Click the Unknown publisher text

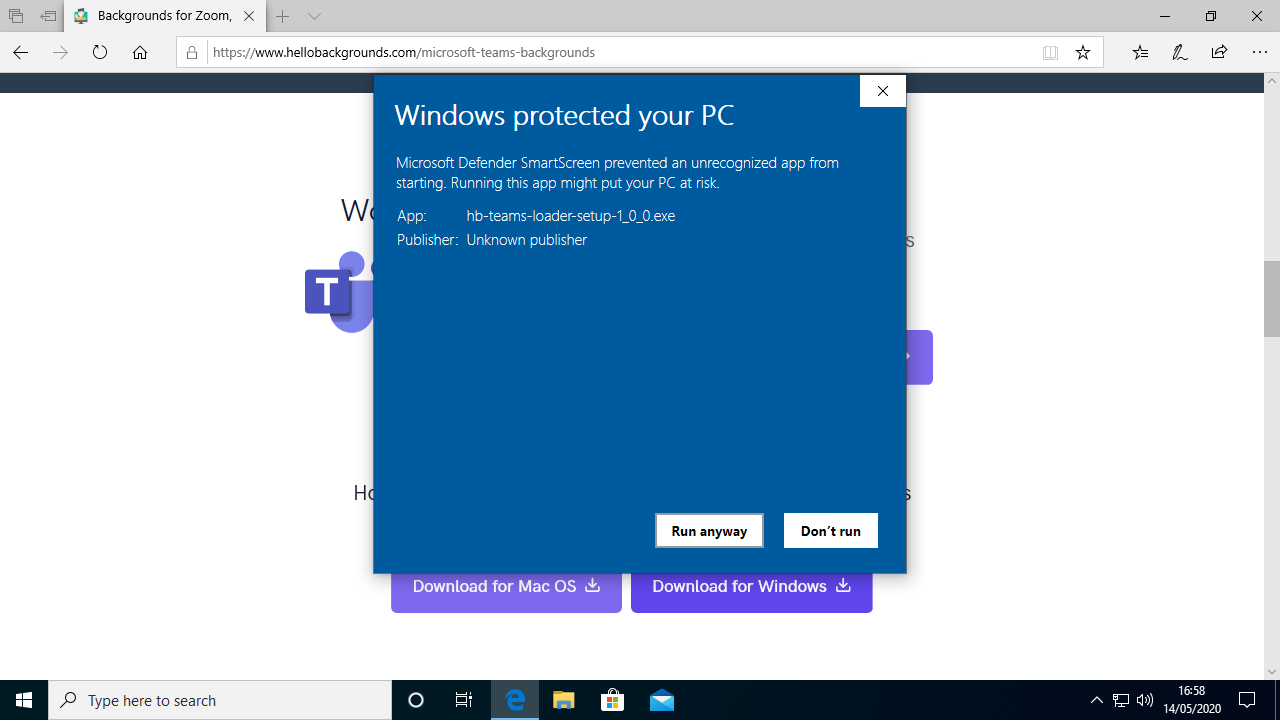(527, 240)
